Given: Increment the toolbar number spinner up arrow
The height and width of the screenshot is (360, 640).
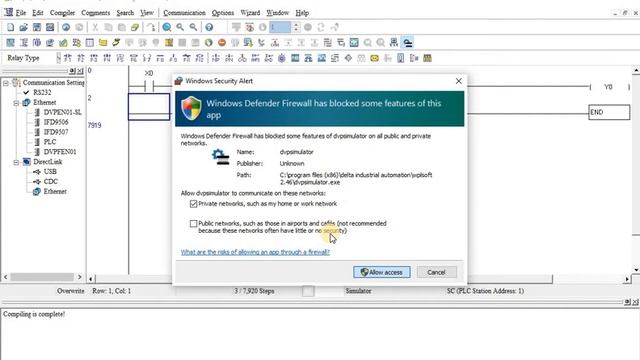Looking at the screenshot, I should [296, 25].
